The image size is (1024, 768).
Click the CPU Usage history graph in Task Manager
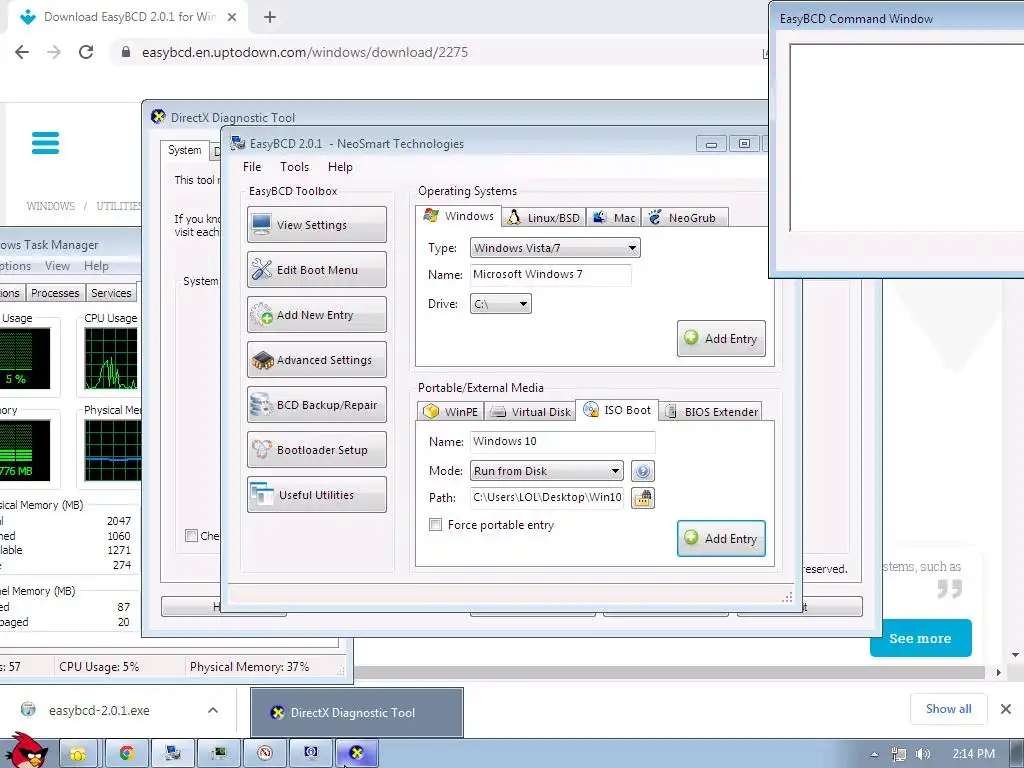point(111,359)
